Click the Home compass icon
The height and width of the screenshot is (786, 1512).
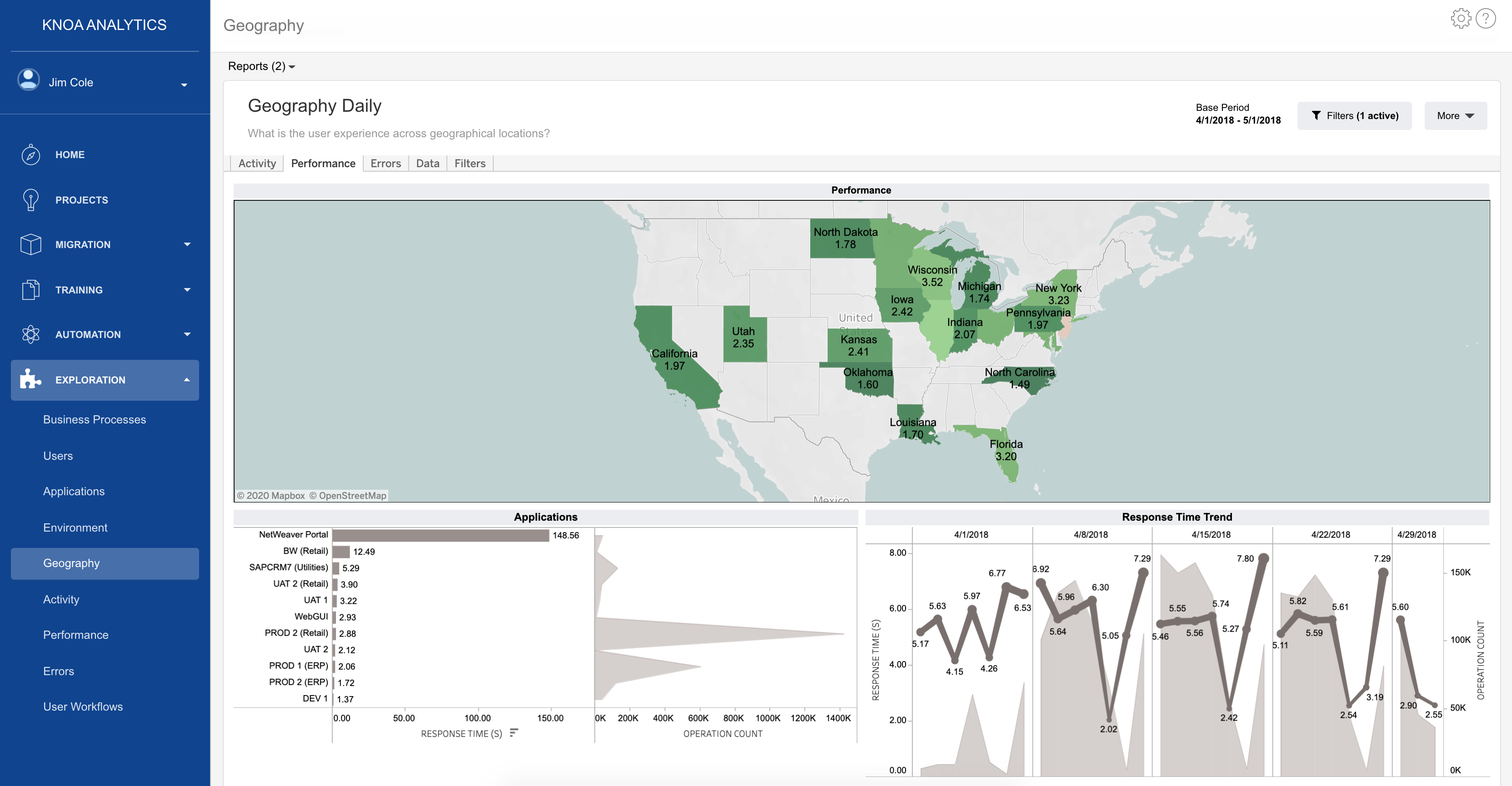click(x=30, y=155)
